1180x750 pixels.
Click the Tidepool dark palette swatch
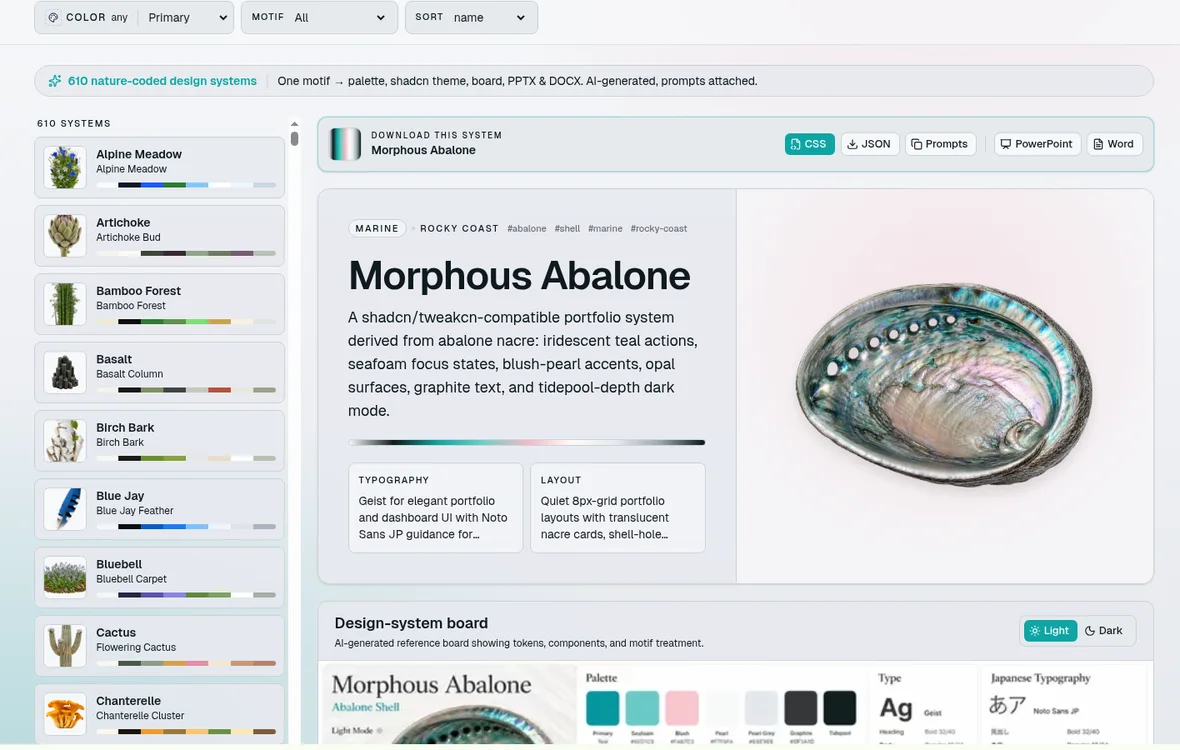[840, 708]
